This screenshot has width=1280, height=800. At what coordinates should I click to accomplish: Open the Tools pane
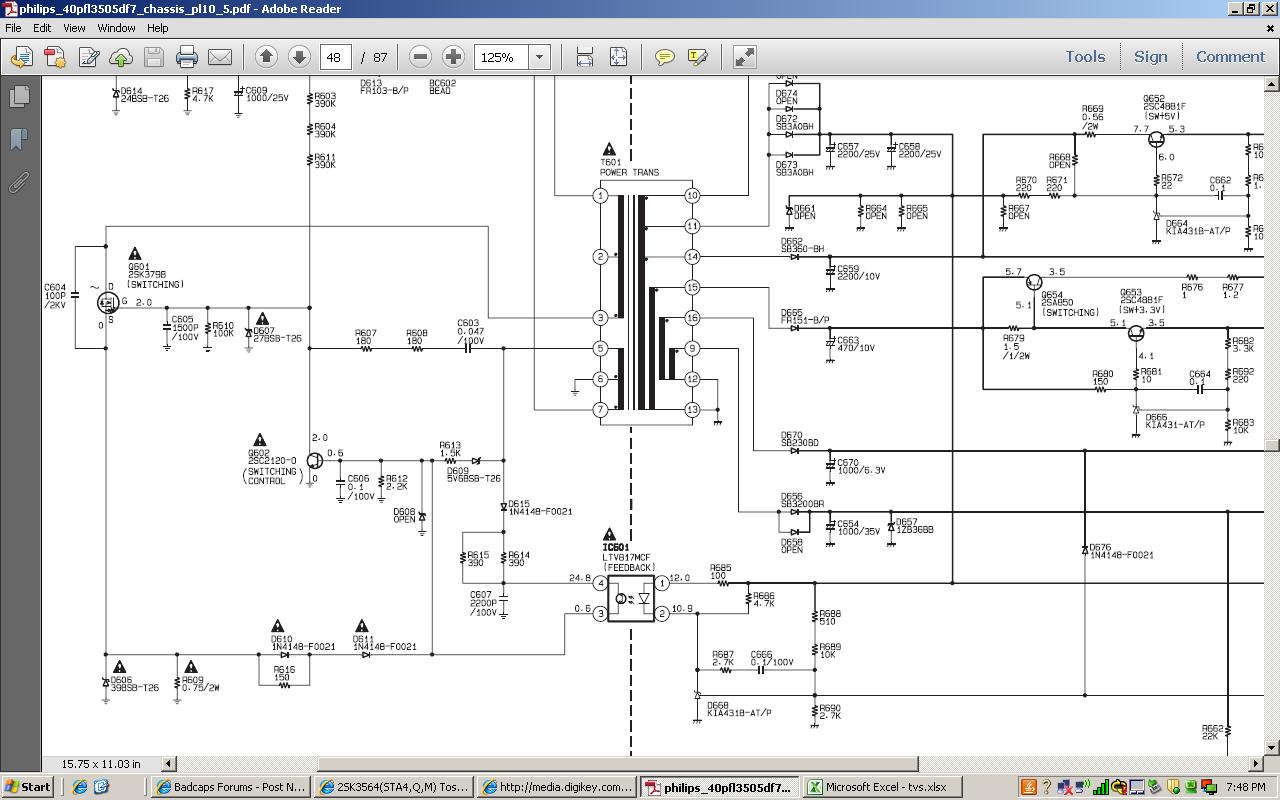pyautogui.click(x=1085, y=57)
